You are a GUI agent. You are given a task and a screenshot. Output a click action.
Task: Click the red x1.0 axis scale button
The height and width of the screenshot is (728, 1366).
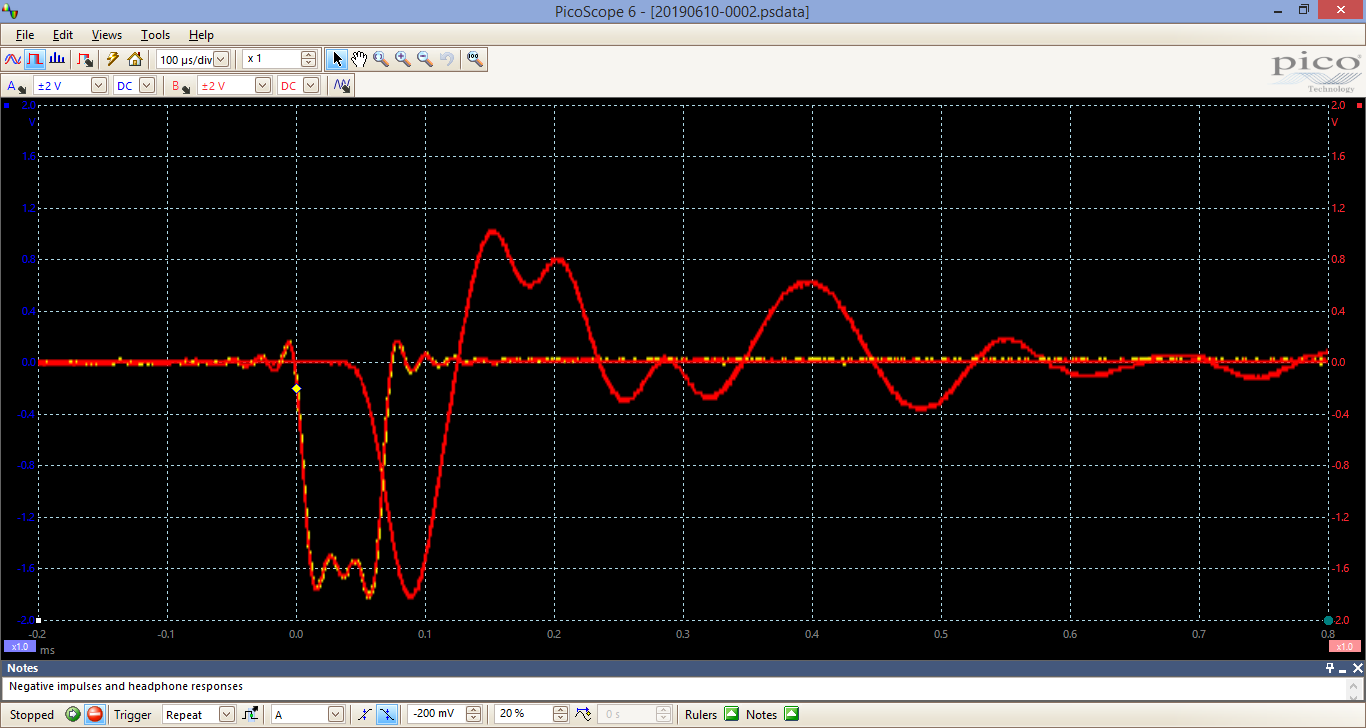pyautogui.click(x=1344, y=647)
